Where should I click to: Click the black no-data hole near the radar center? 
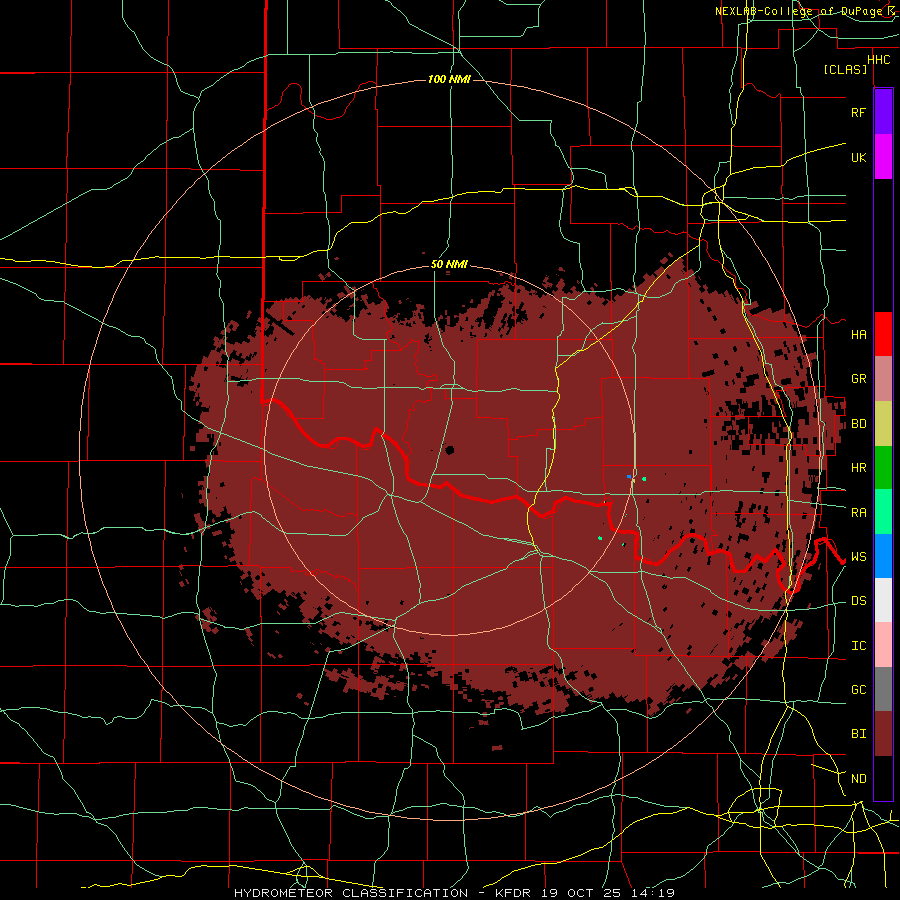449,450
